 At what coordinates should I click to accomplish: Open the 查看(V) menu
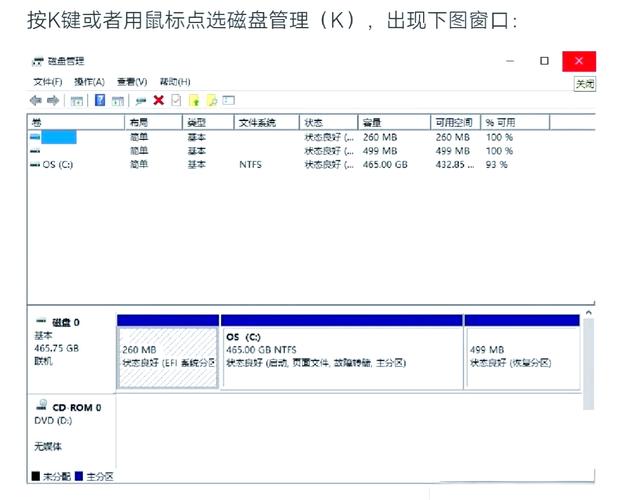132,82
